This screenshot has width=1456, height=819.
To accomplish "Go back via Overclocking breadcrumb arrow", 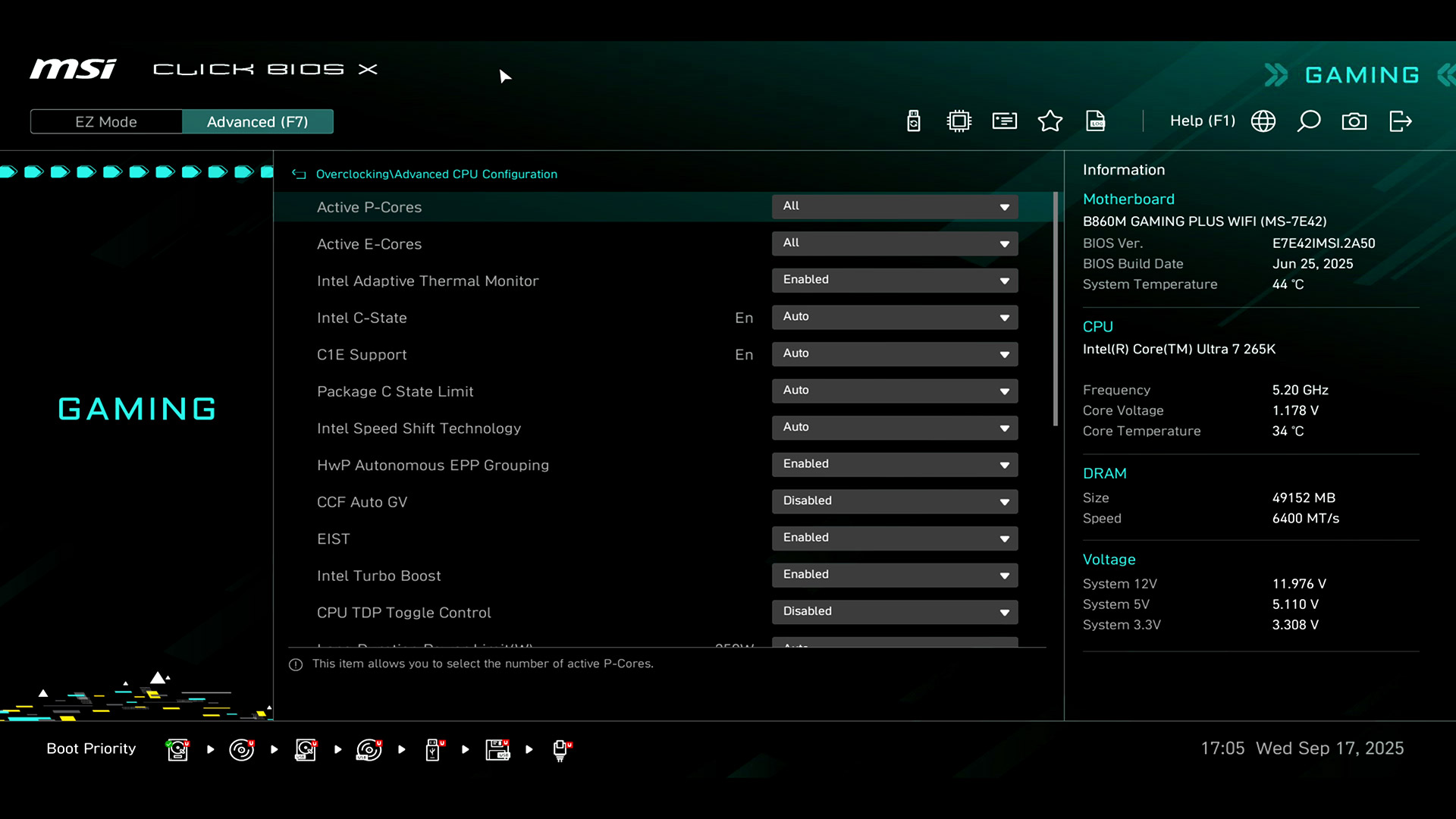I will (x=299, y=174).
